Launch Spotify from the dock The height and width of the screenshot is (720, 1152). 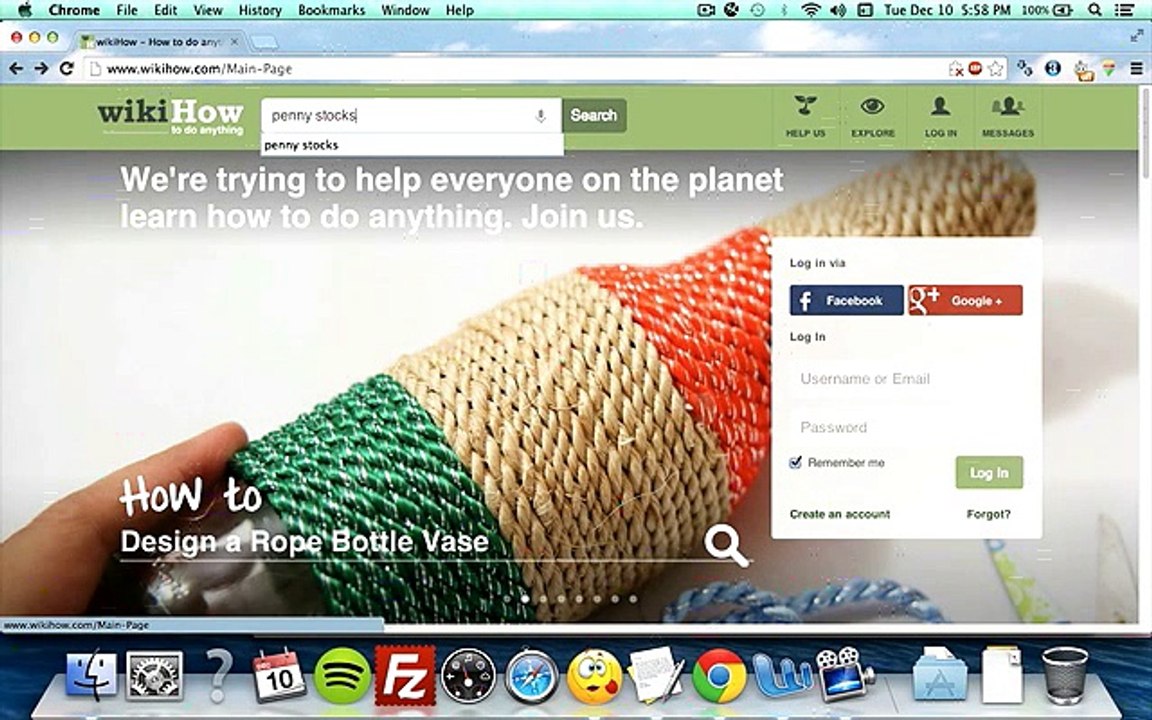pos(342,675)
